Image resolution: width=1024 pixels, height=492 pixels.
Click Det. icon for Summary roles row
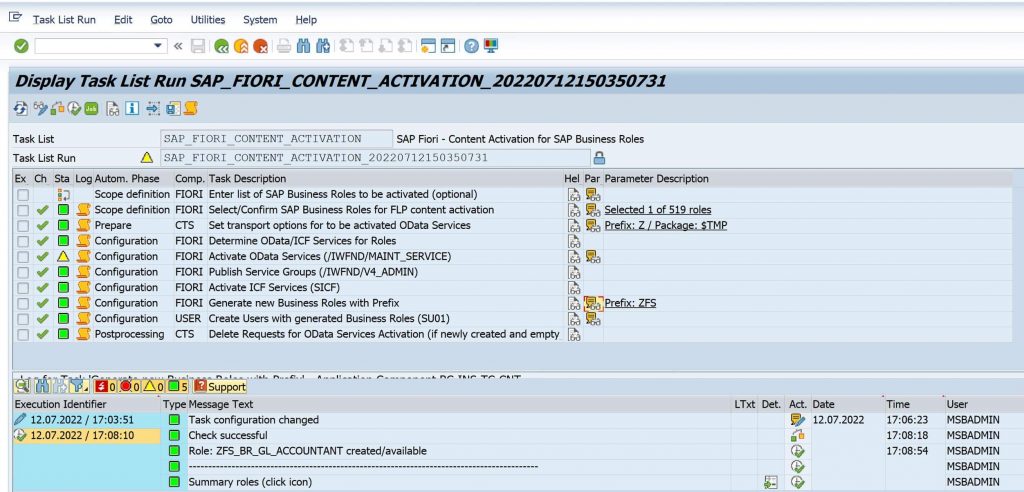pos(771,482)
